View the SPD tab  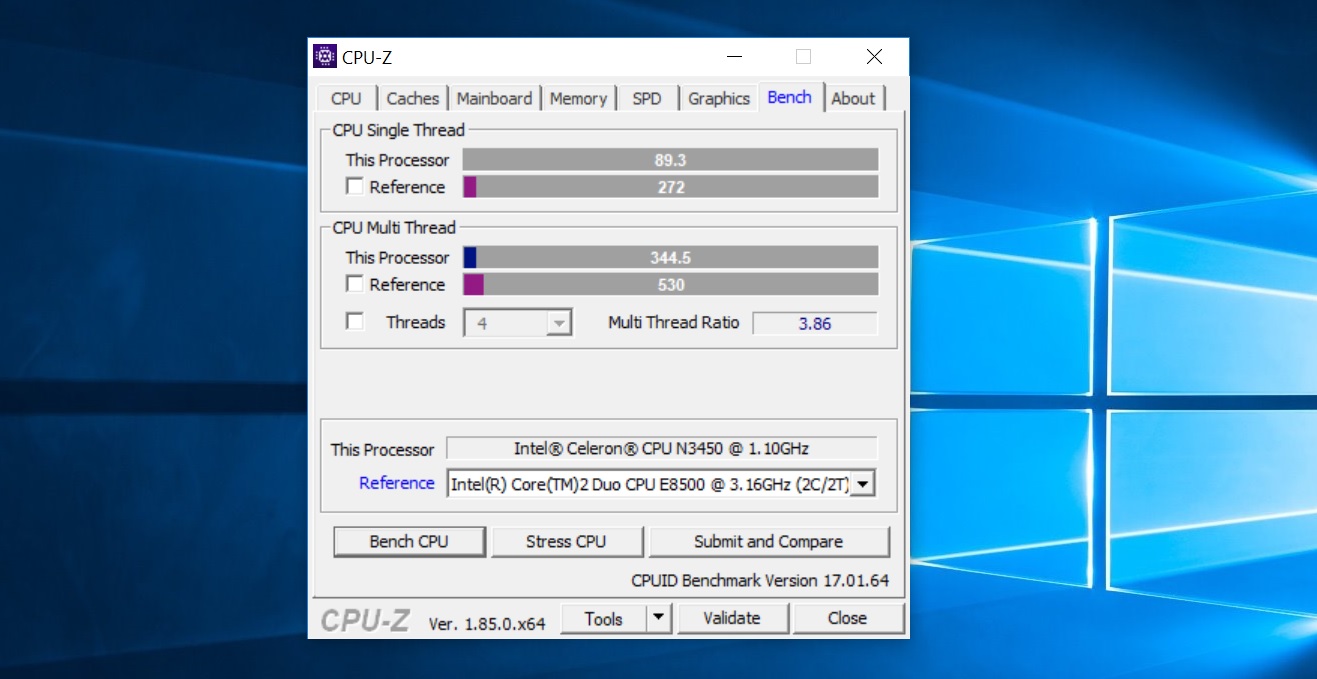coord(647,98)
